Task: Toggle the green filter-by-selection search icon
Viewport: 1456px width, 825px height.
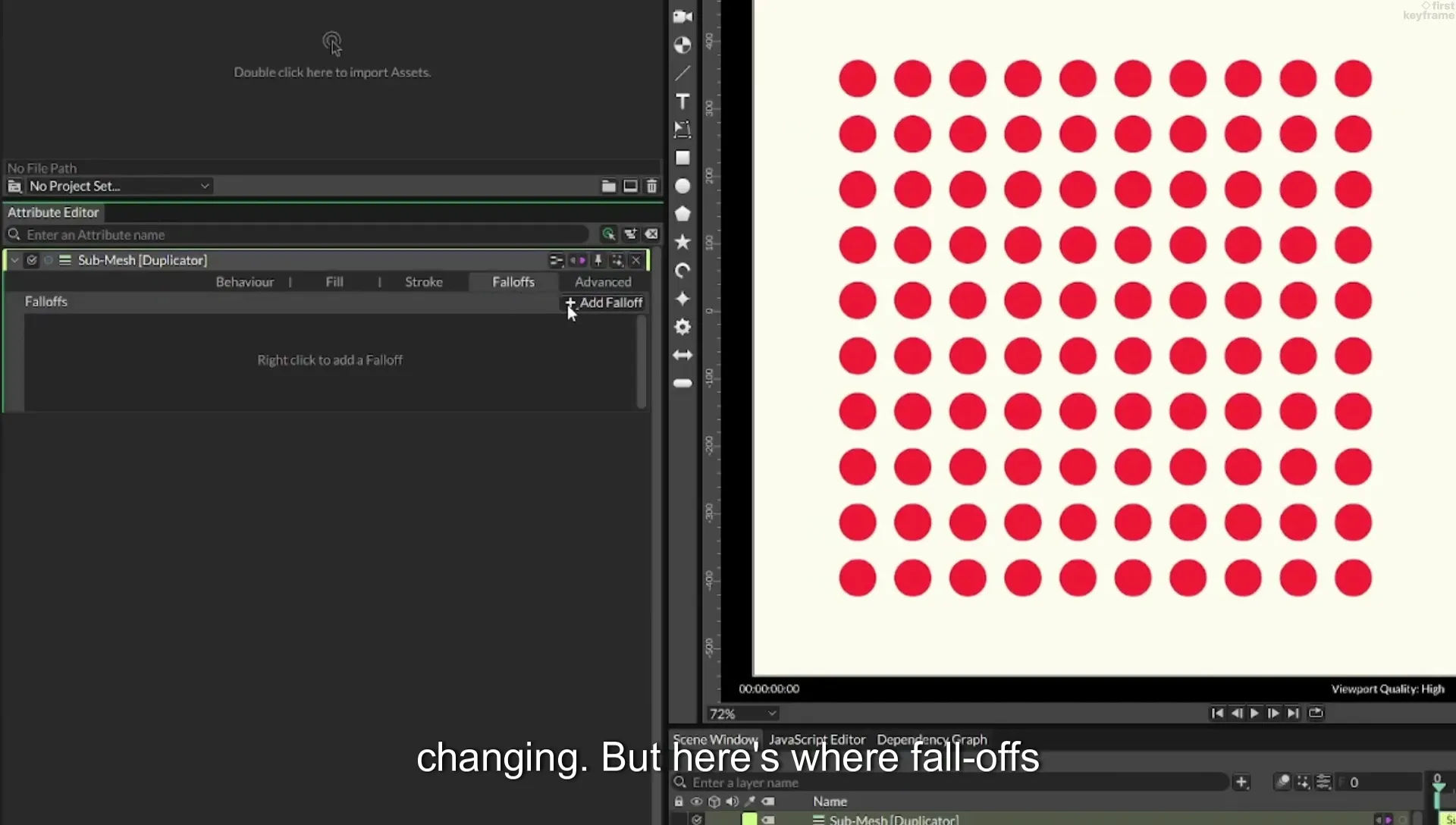Action: [608, 234]
